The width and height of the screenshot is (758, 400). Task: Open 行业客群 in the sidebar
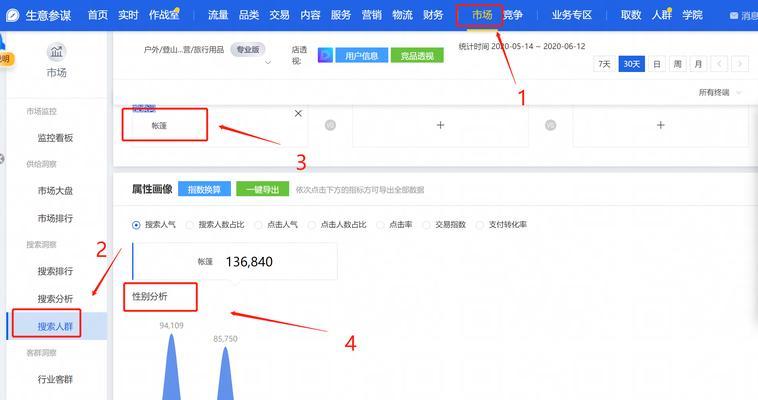(56, 379)
